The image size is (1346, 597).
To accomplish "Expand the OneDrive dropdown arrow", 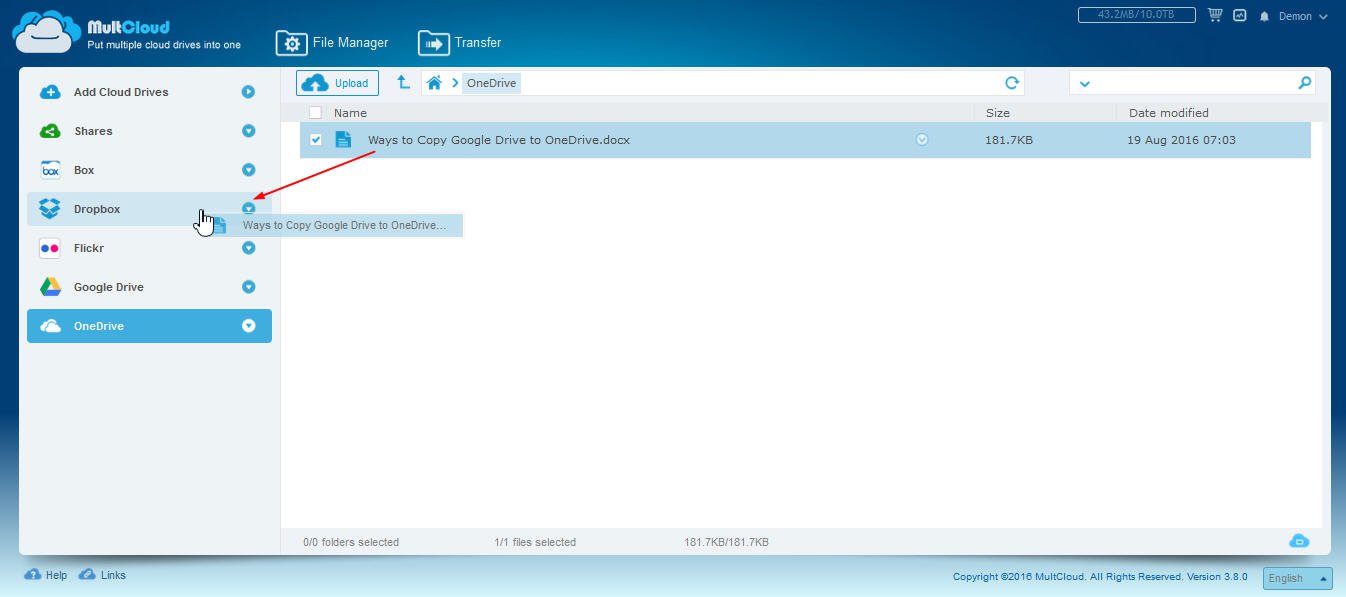I will point(249,326).
